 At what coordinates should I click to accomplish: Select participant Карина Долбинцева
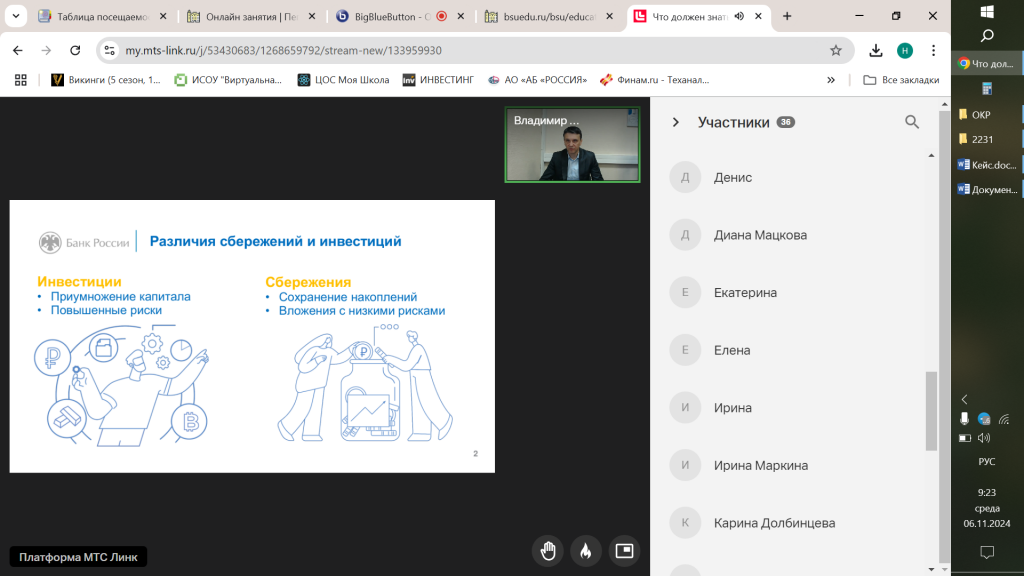pyautogui.click(x=774, y=523)
